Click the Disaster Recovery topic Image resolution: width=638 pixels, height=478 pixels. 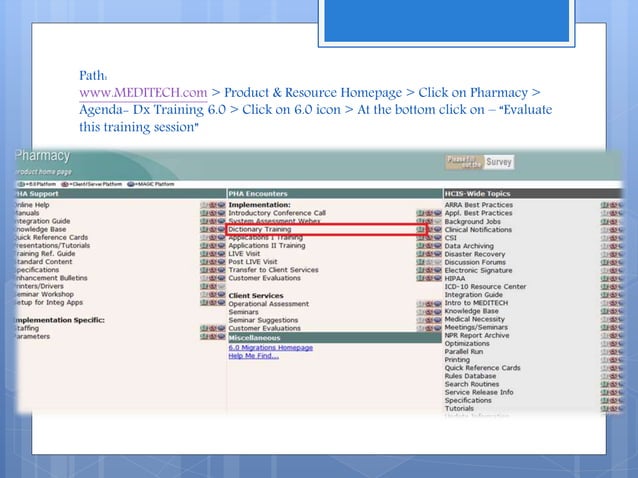click(x=474, y=254)
